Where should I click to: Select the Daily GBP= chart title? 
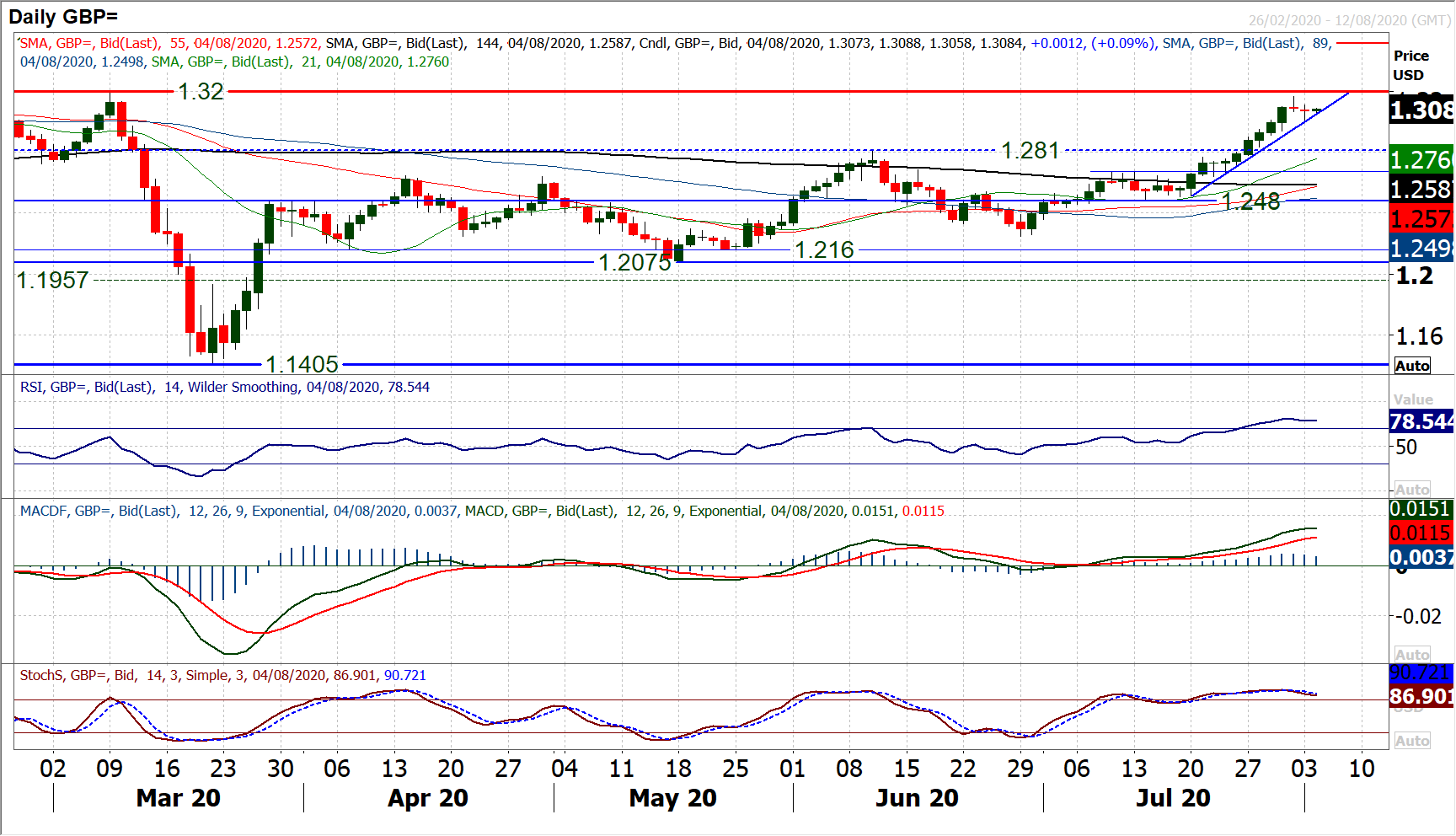click(x=63, y=16)
